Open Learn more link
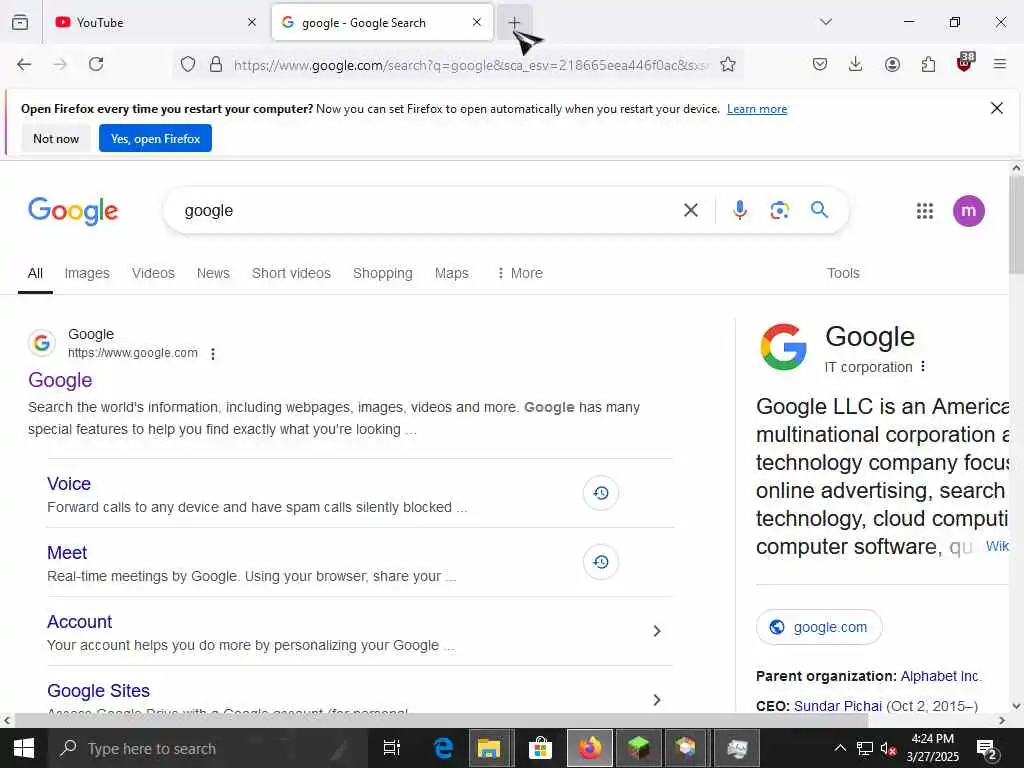Screen dimensions: 1024x768 (x=757, y=109)
